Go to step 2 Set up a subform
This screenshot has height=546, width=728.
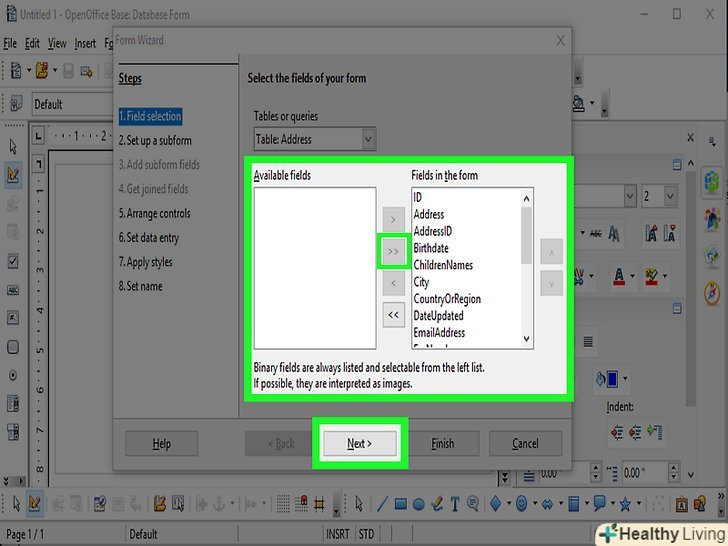coord(155,140)
